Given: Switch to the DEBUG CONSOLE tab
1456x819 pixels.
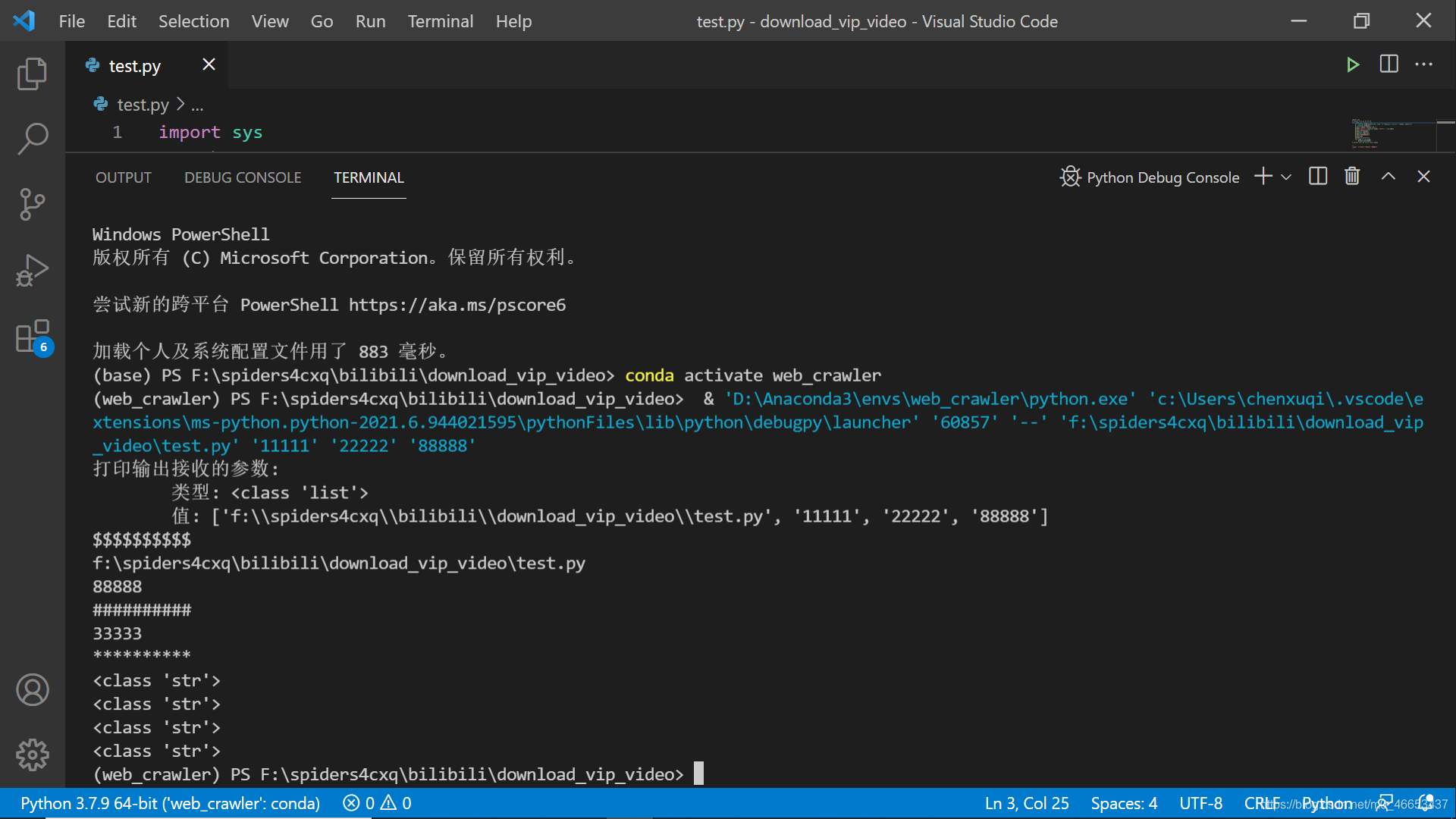Looking at the screenshot, I should [243, 177].
